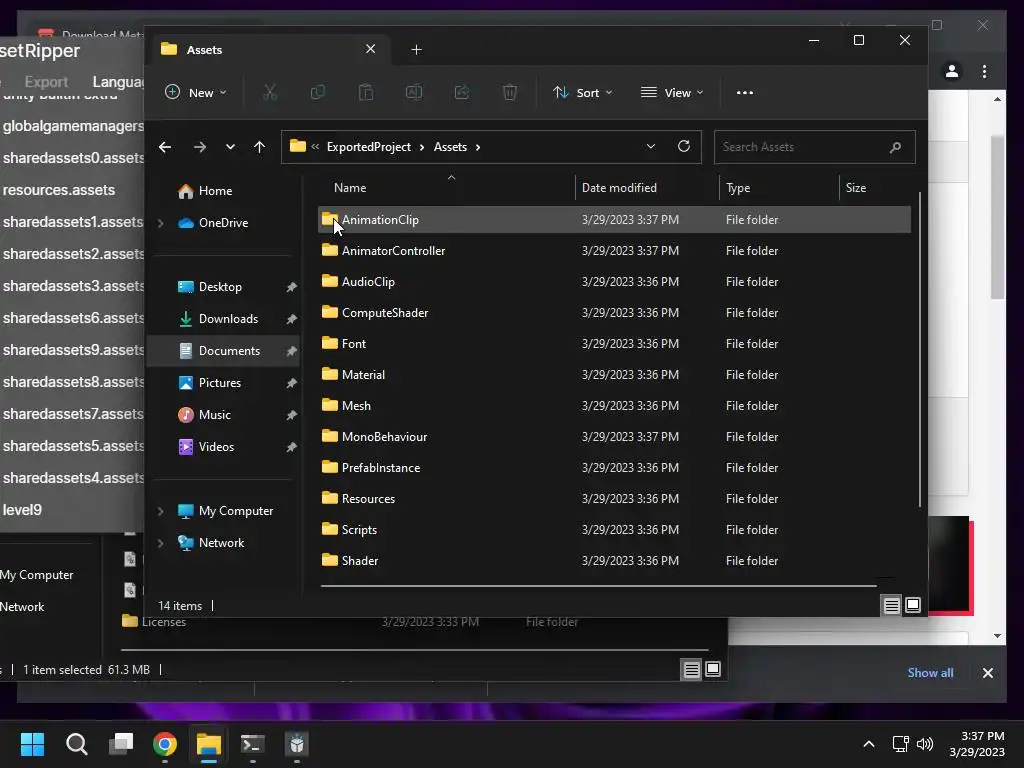Click the Rename icon in the Explorer toolbar
Image resolution: width=1024 pixels, height=768 pixels.
point(414,93)
